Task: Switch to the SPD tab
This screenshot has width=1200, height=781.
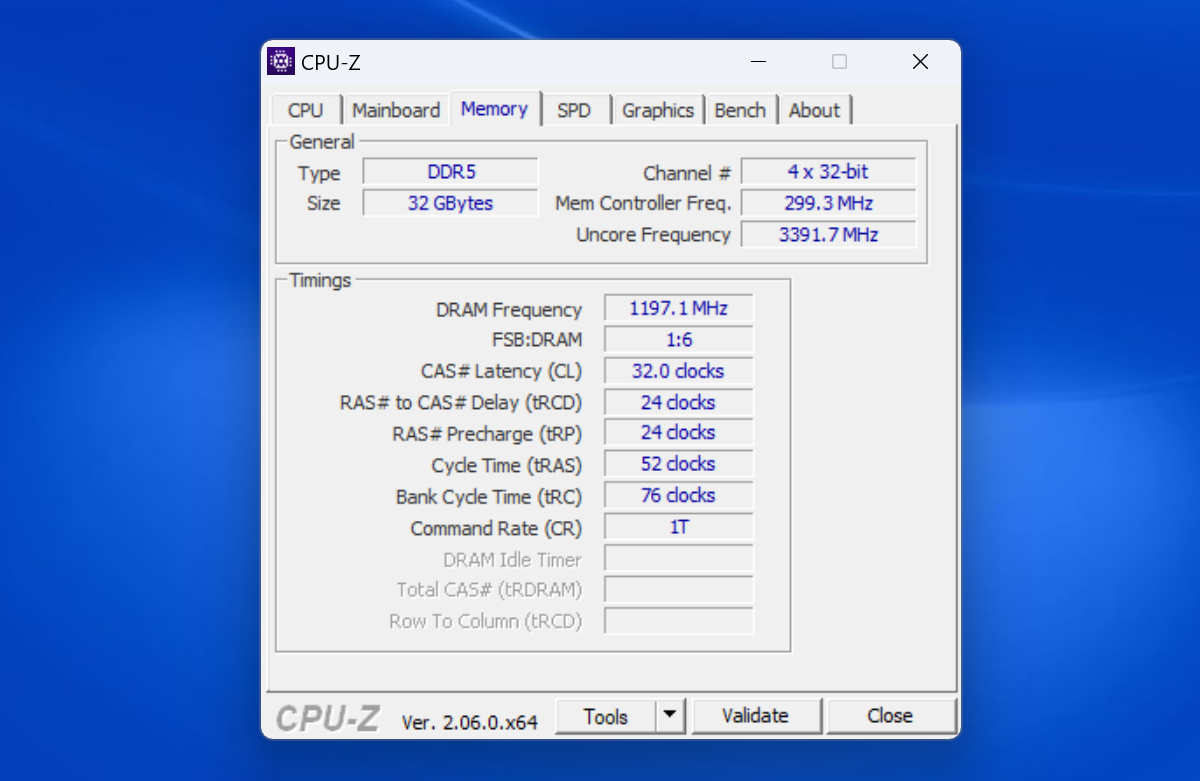Action: pos(574,110)
